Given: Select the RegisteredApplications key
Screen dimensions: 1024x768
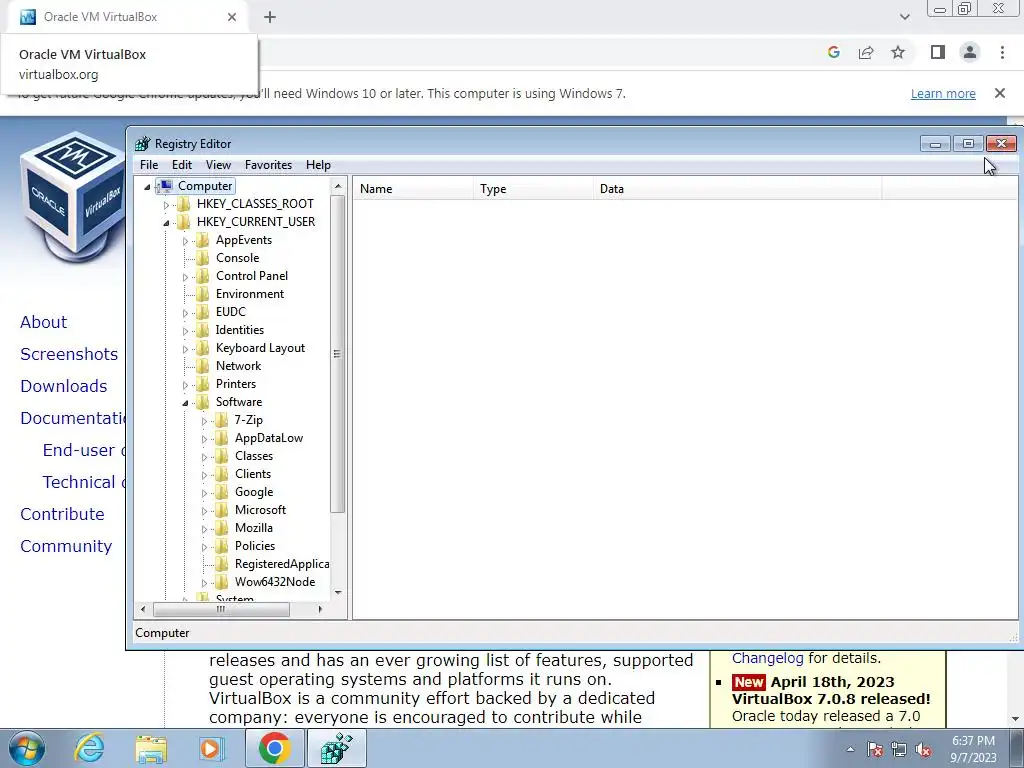Looking at the screenshot, I should pos(282,564).
